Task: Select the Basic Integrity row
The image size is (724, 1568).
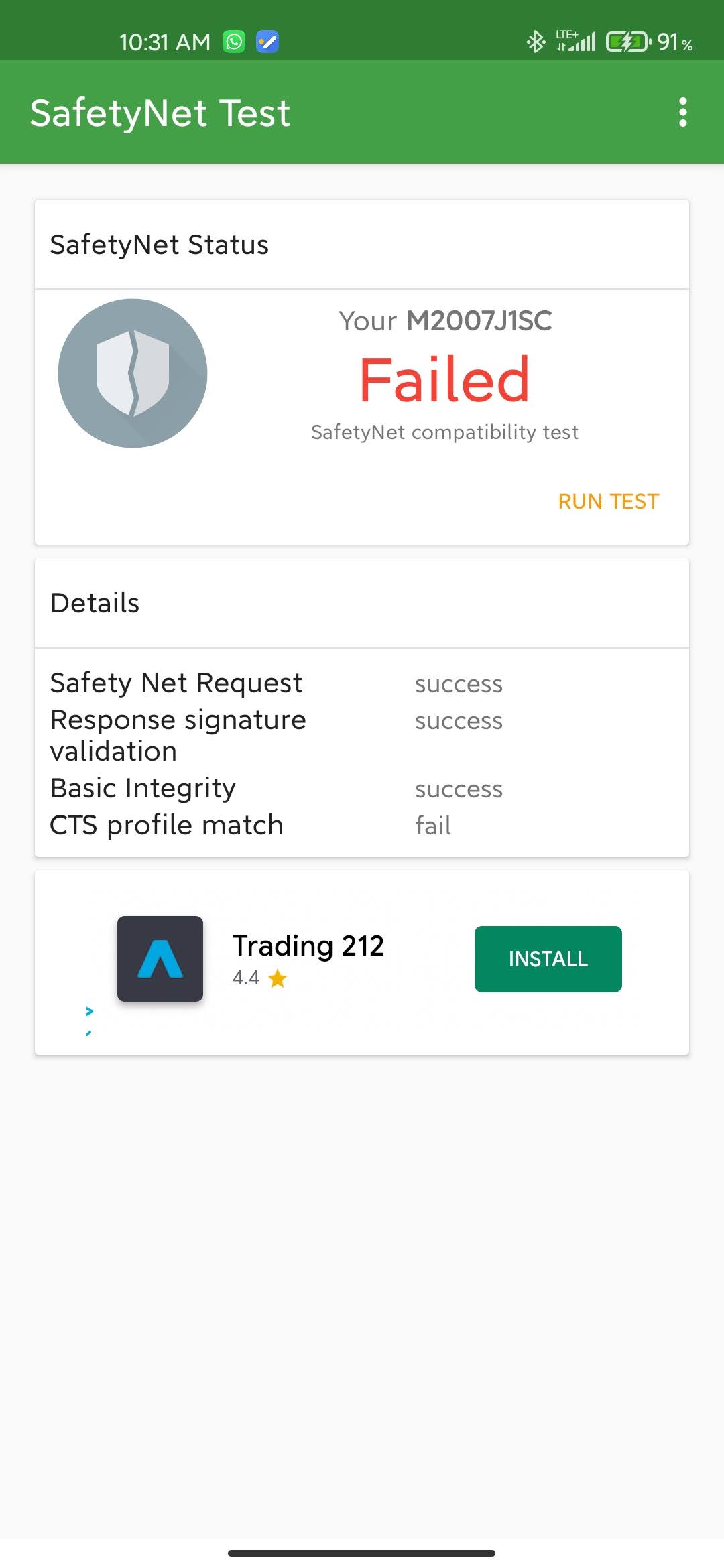Action: coord(362,789)
